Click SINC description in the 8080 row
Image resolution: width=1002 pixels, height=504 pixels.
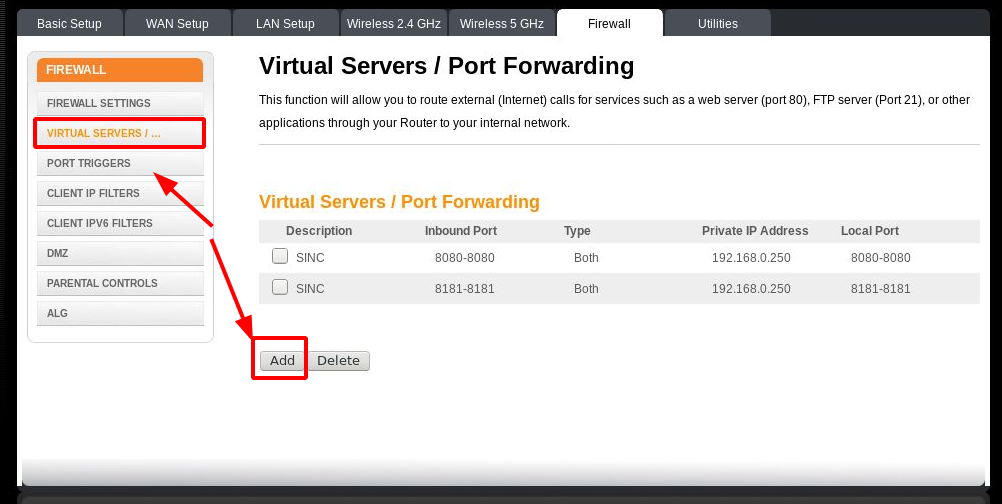tap(311, 258)
